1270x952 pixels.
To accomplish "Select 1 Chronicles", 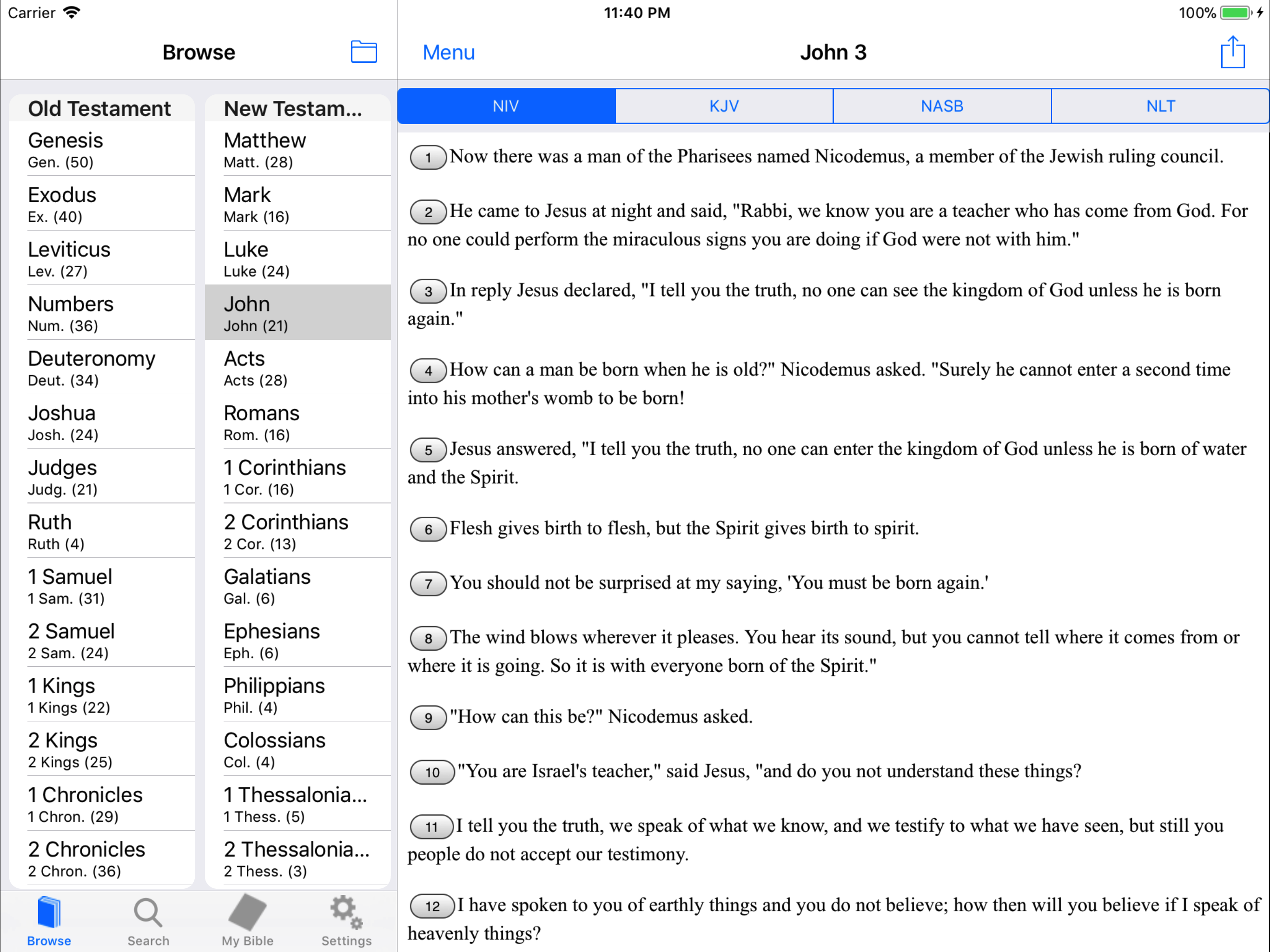I will coord(102,803).
